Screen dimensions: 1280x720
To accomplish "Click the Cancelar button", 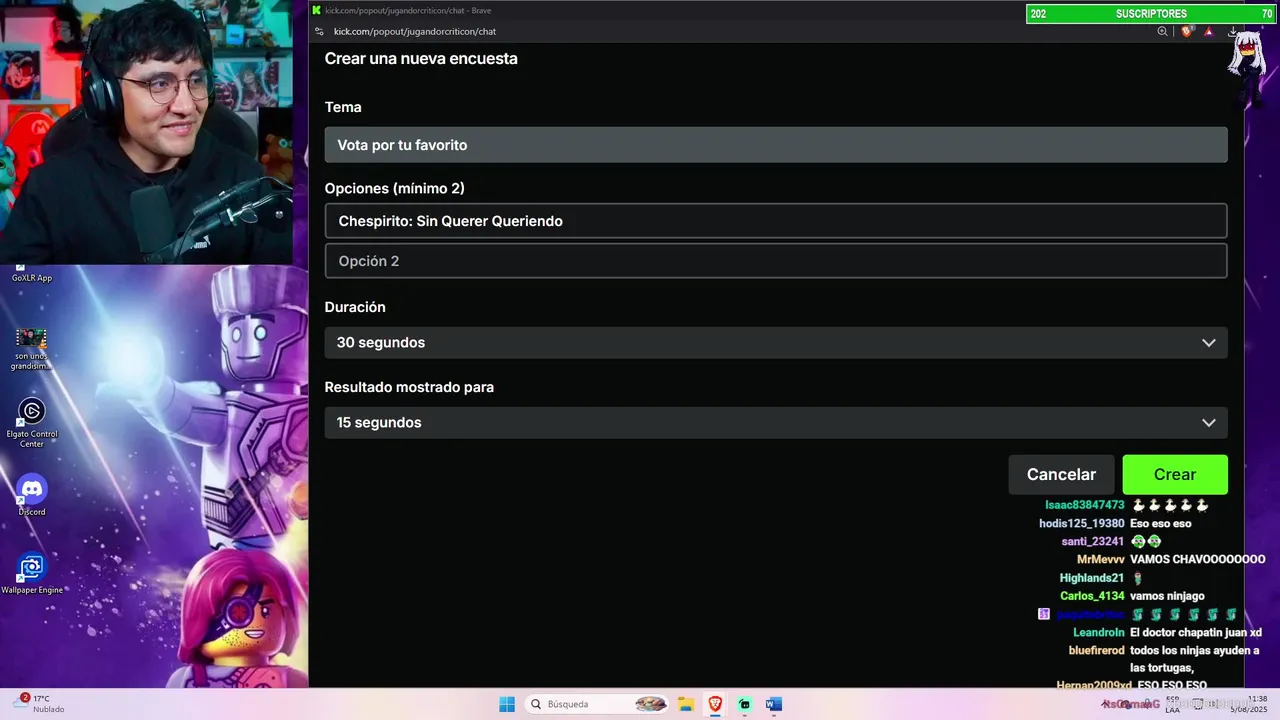I will coord(1061,475).
